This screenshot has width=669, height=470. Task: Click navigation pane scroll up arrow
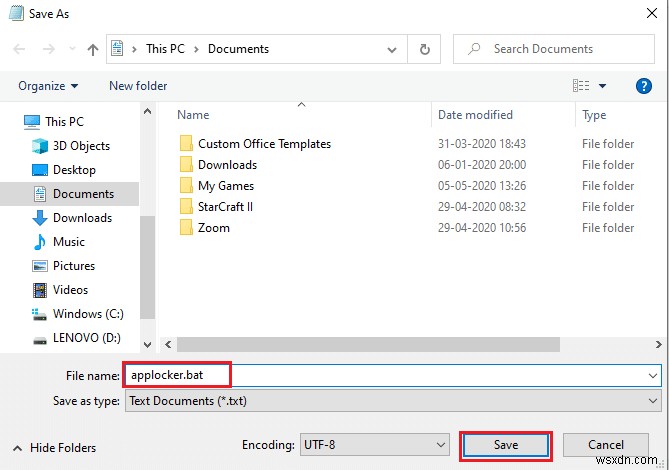click(x=148, y=112)
